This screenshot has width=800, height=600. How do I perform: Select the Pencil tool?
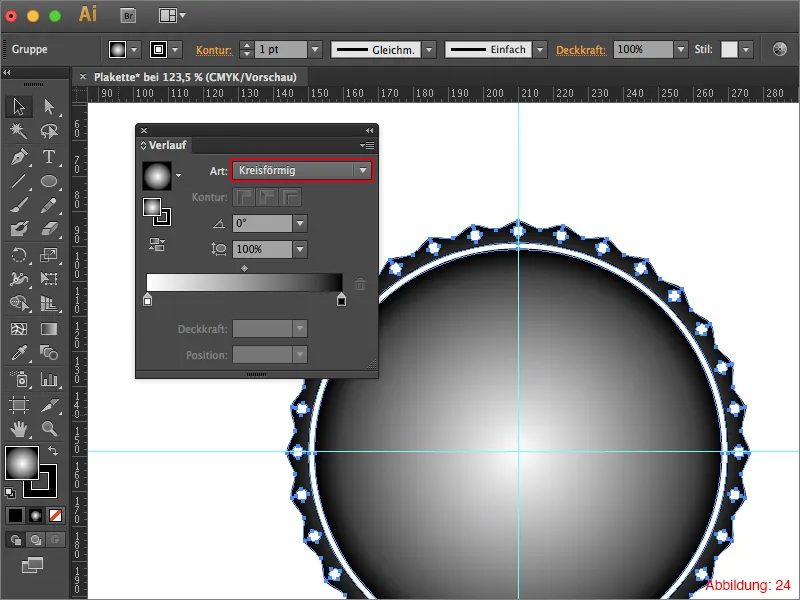tap(49, 205)
